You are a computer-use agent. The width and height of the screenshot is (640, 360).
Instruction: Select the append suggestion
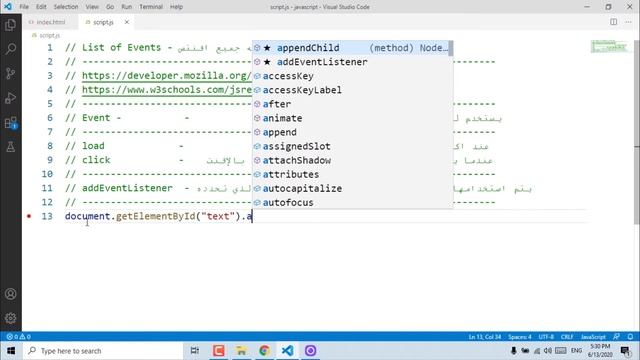pyautogui.click(x=351, y=132)
